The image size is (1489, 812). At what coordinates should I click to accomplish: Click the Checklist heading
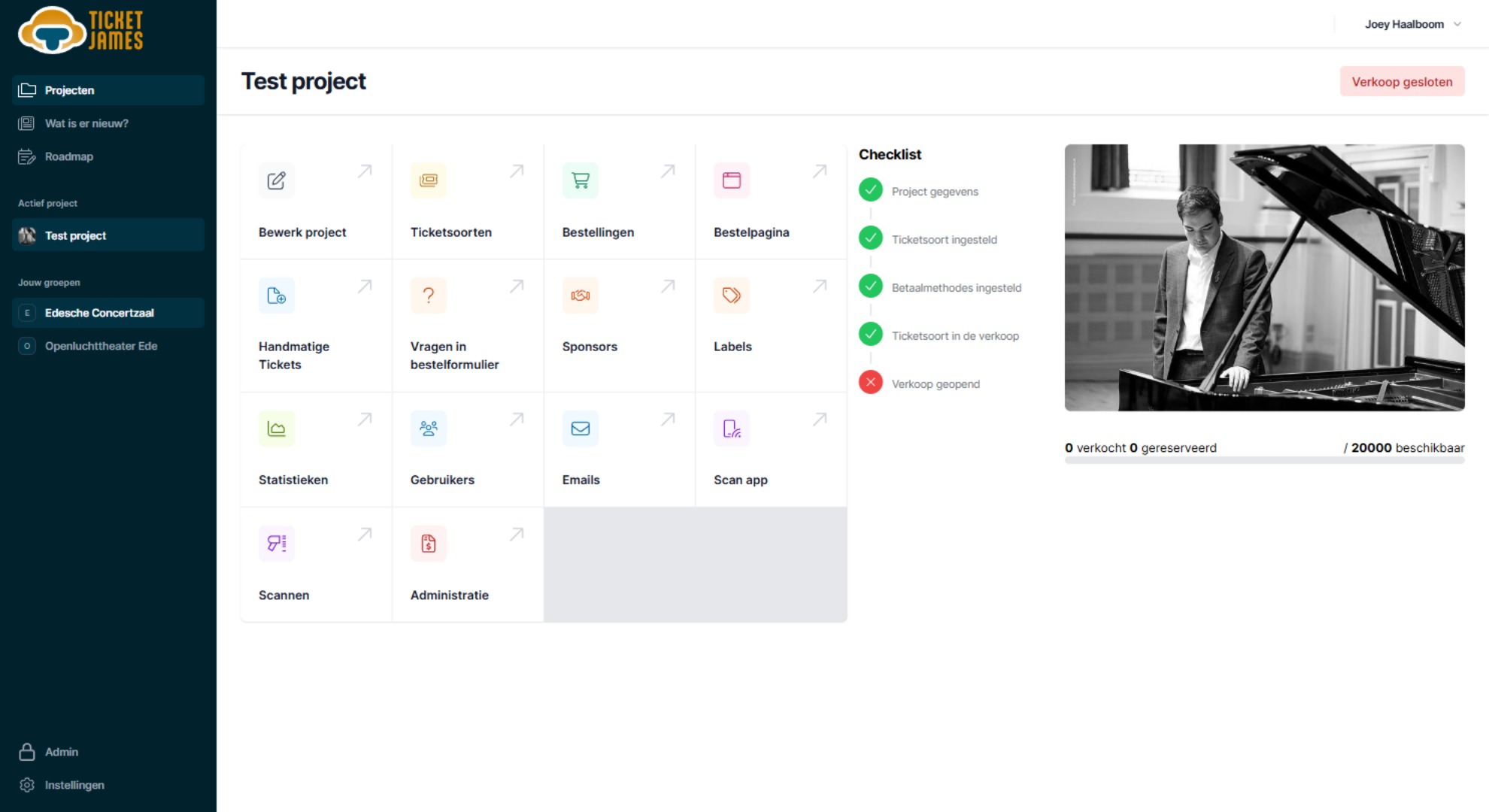coord(890,154)
